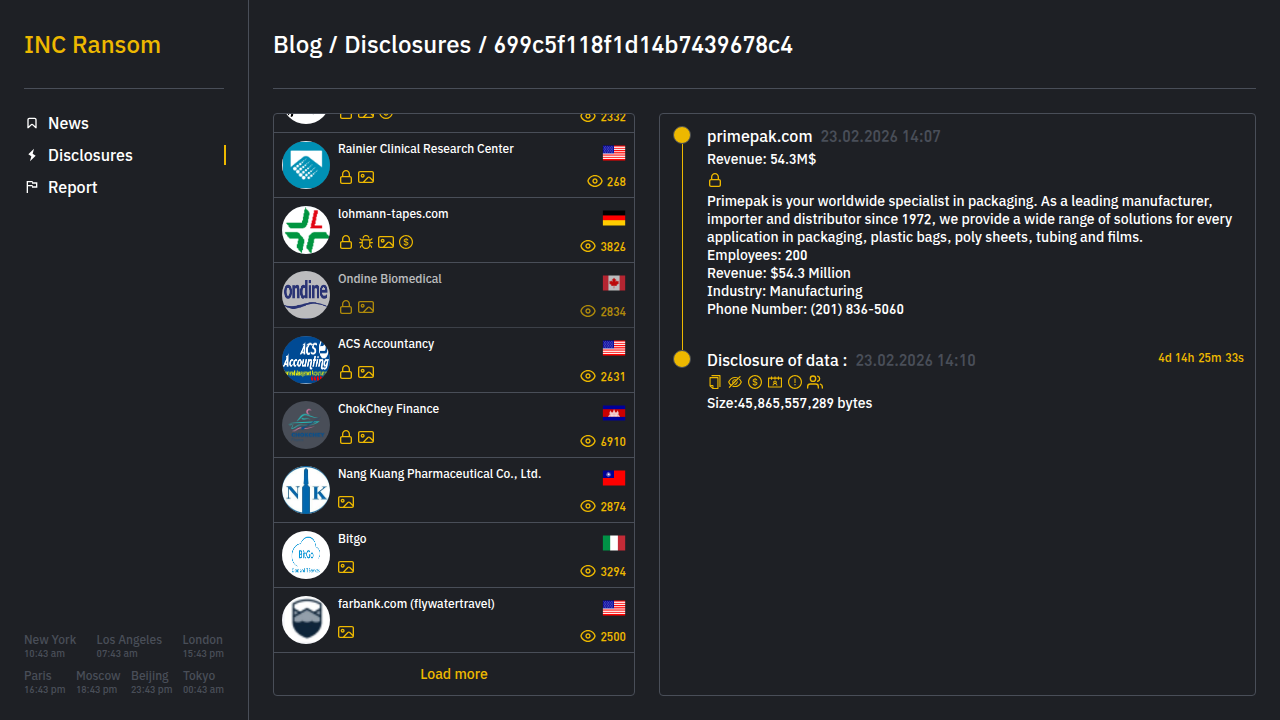Viewport: 1280px width, 720px height.
Task: Click Load more at the list bottom
Action: [454, 674]
